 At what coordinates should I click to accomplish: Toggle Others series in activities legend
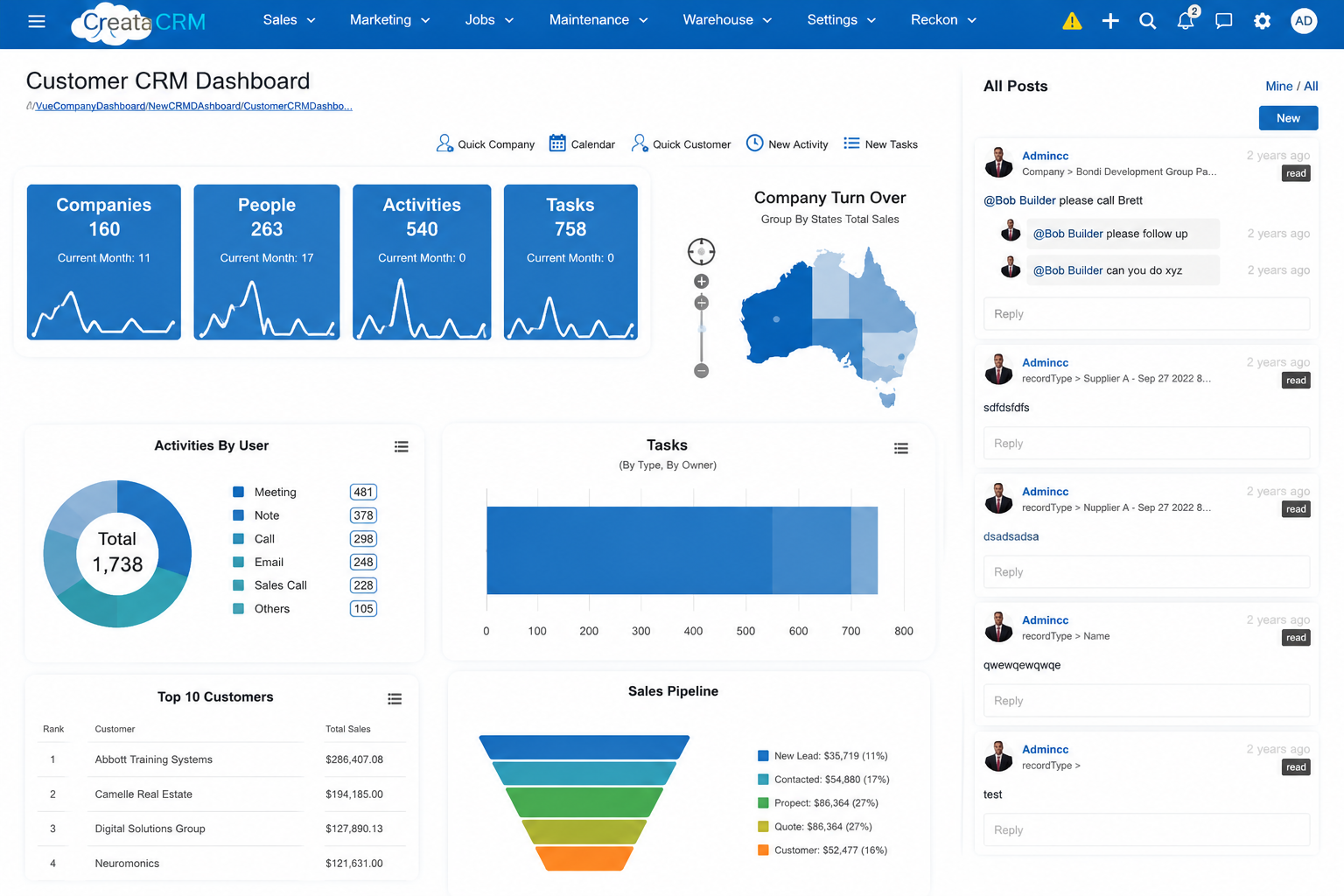point(261,609)
